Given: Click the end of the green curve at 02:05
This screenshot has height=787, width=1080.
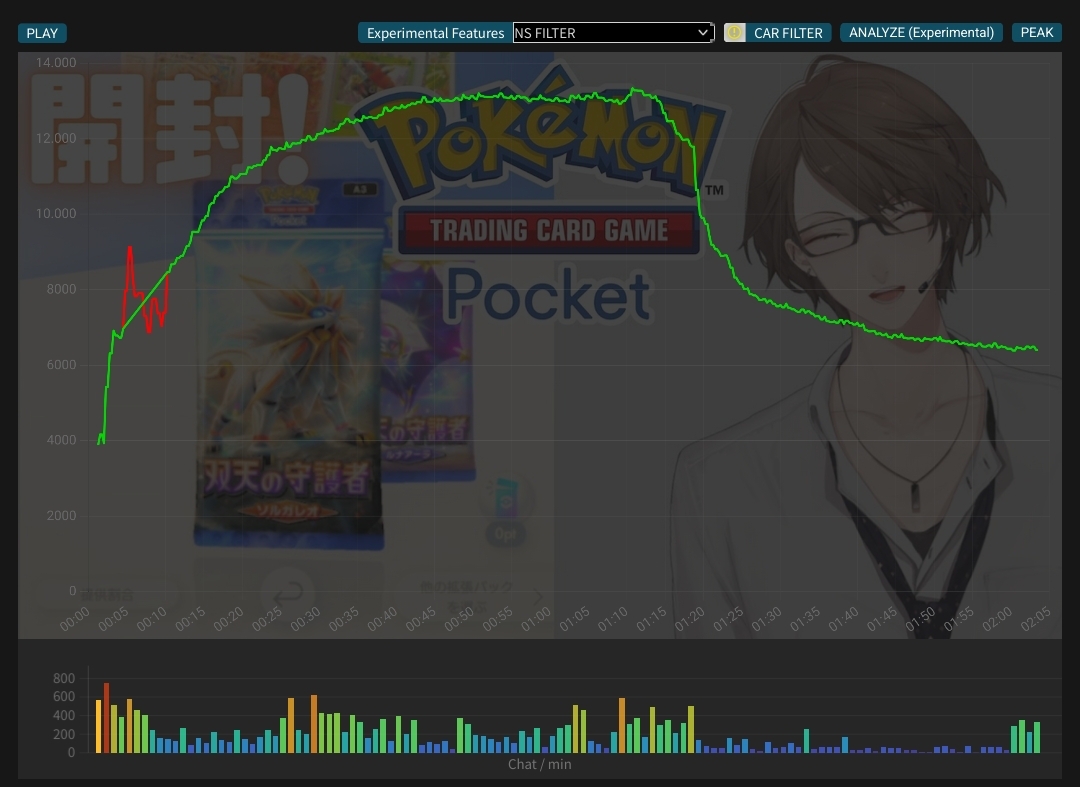Looking at the screenshot, I should pyautogui.click(x=1036, y=349).
